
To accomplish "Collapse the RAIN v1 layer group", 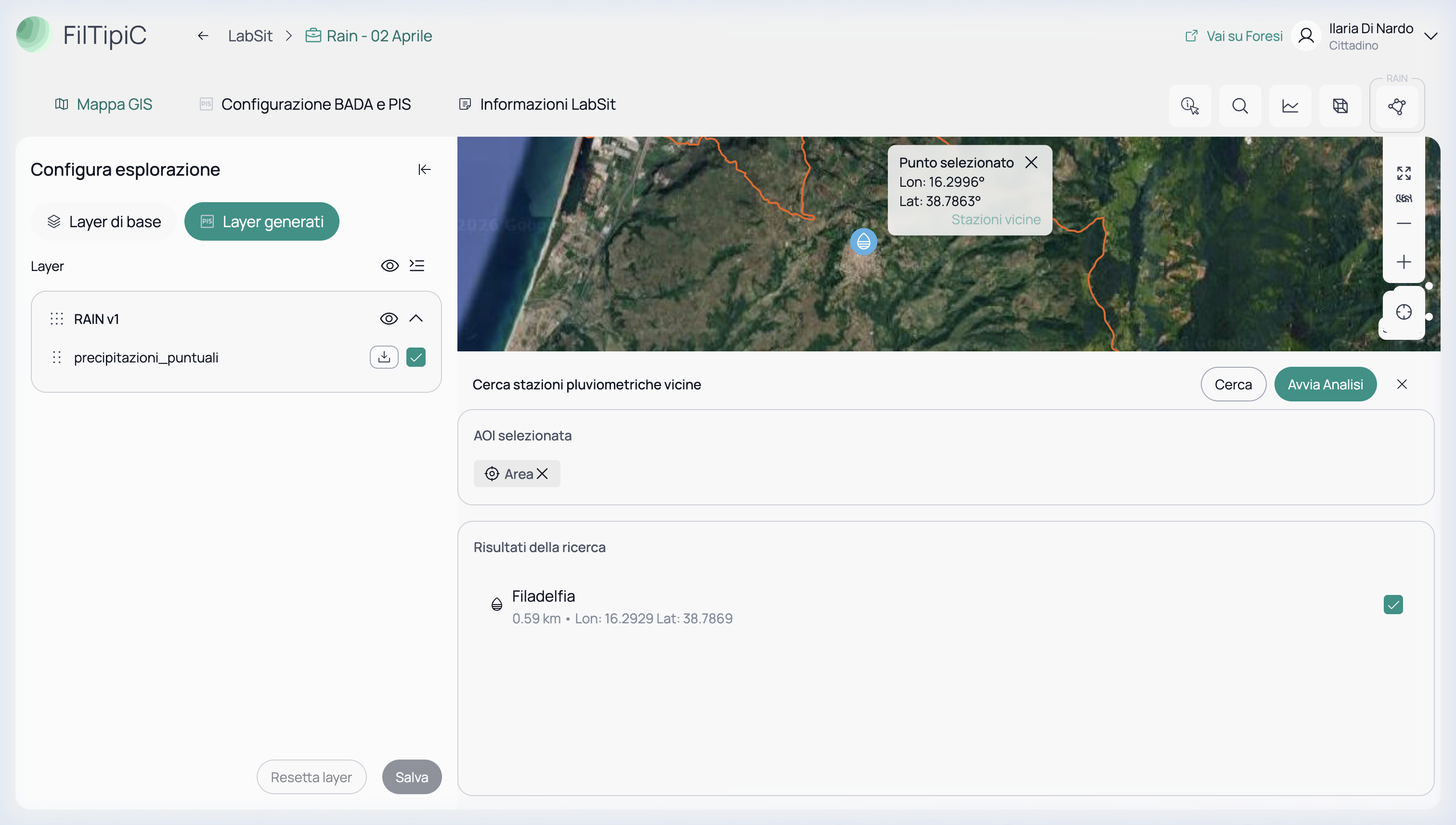I will (416, 319).
